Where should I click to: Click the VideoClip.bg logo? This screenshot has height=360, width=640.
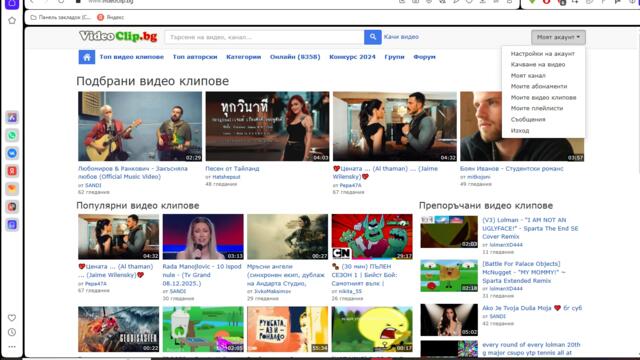[x=118, y=36]
